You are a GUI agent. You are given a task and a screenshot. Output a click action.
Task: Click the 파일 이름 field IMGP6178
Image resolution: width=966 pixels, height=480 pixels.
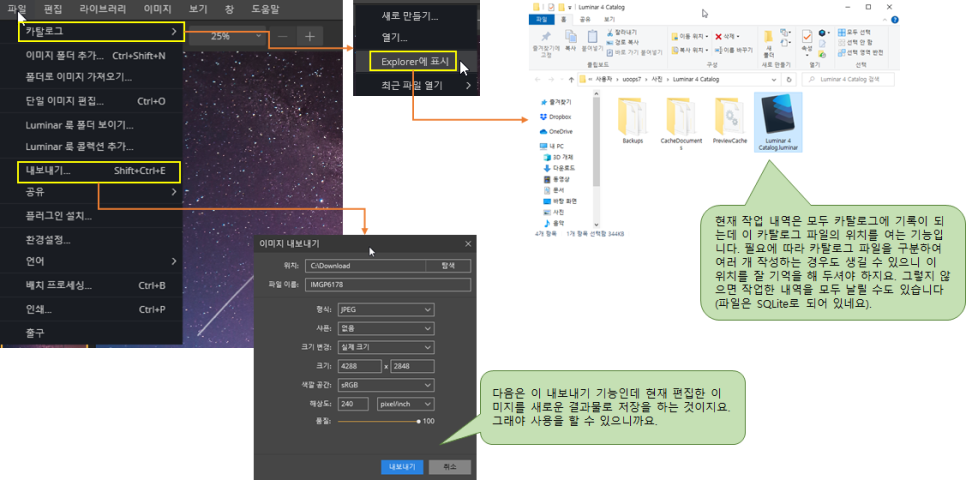click(388, 285)
